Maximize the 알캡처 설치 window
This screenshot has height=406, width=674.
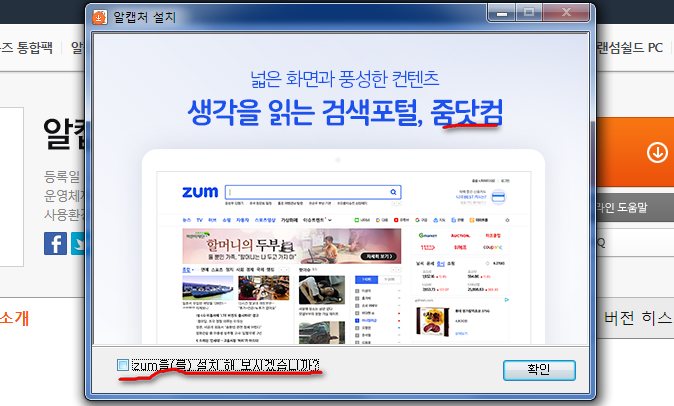pos(529,12)
